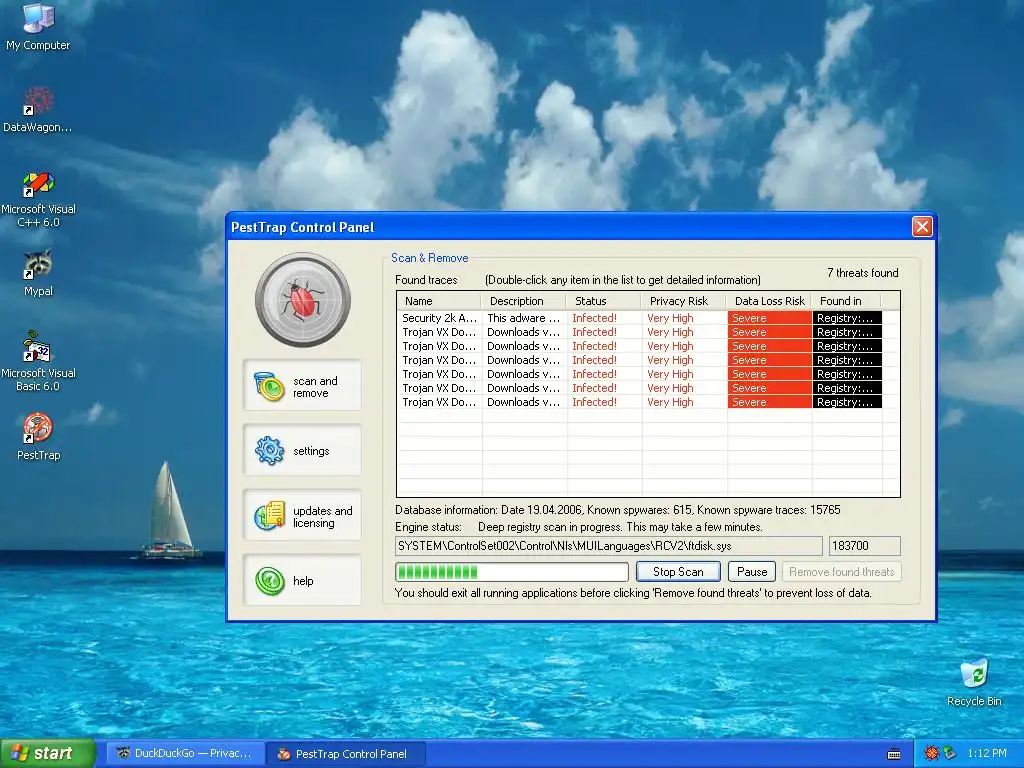Sort by the Privacy Risk column header
1024x768 pixels.
684,300
